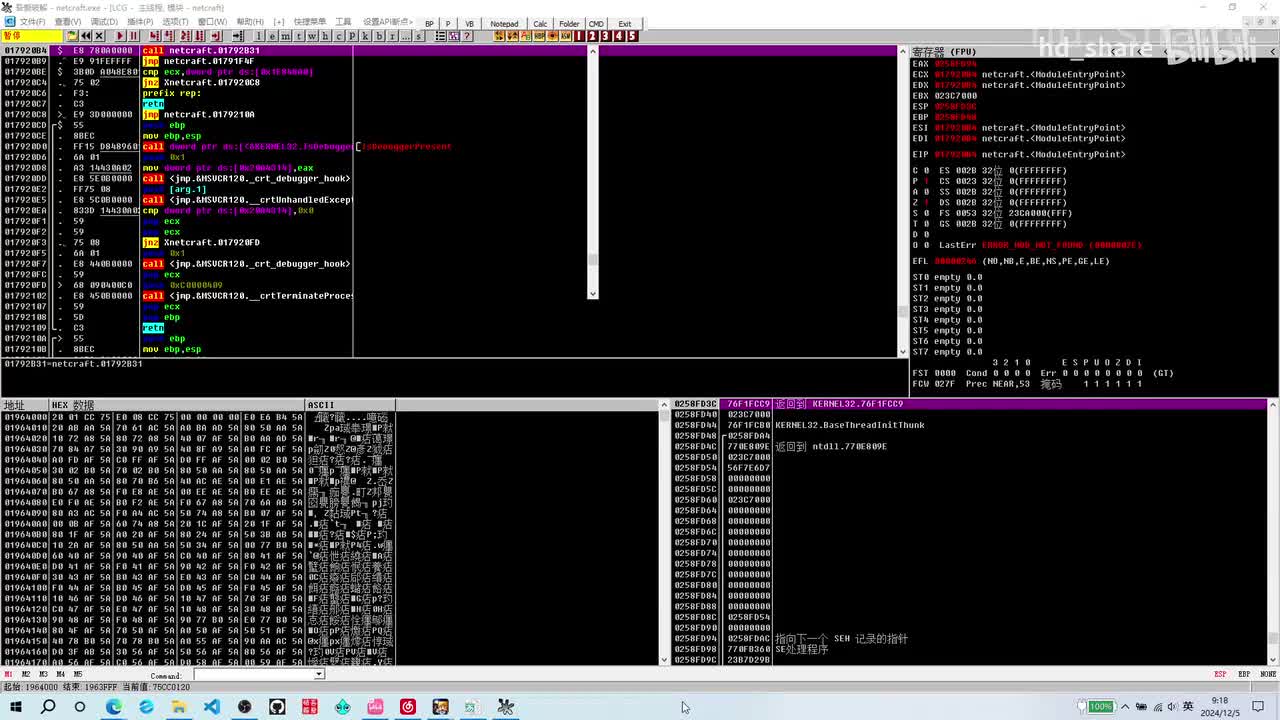Click the Exit toolbar button
The height and width of the screenshot is (720, 1280).
(x=625, y=23)
